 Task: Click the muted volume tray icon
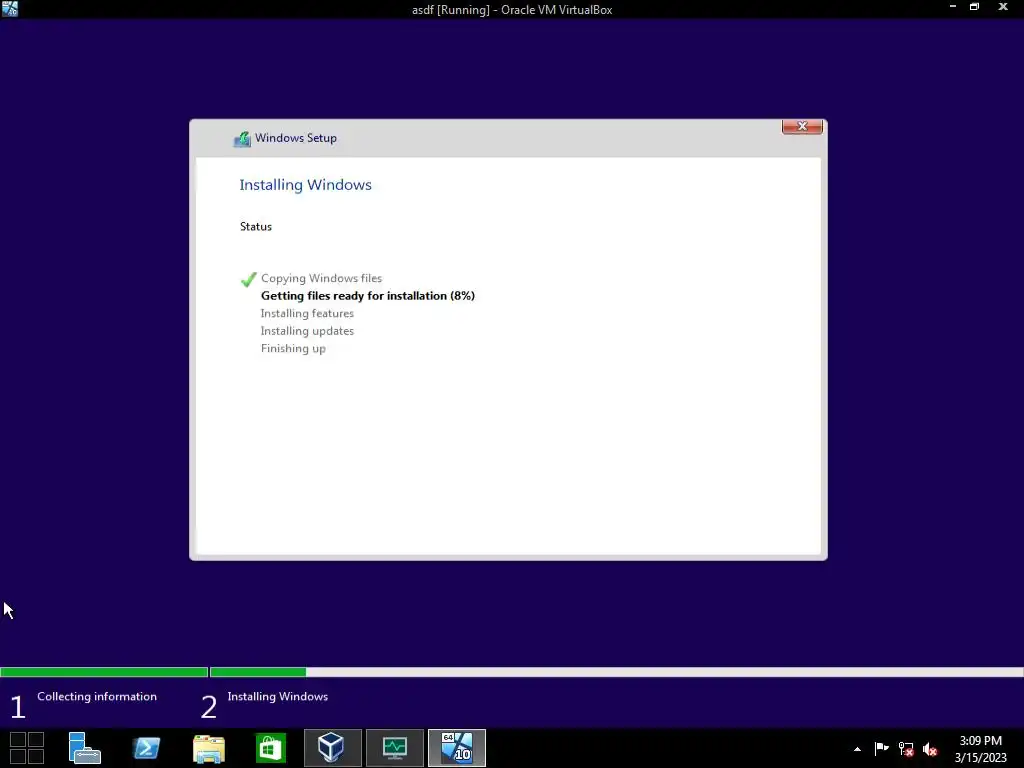(x=930, y=749)
